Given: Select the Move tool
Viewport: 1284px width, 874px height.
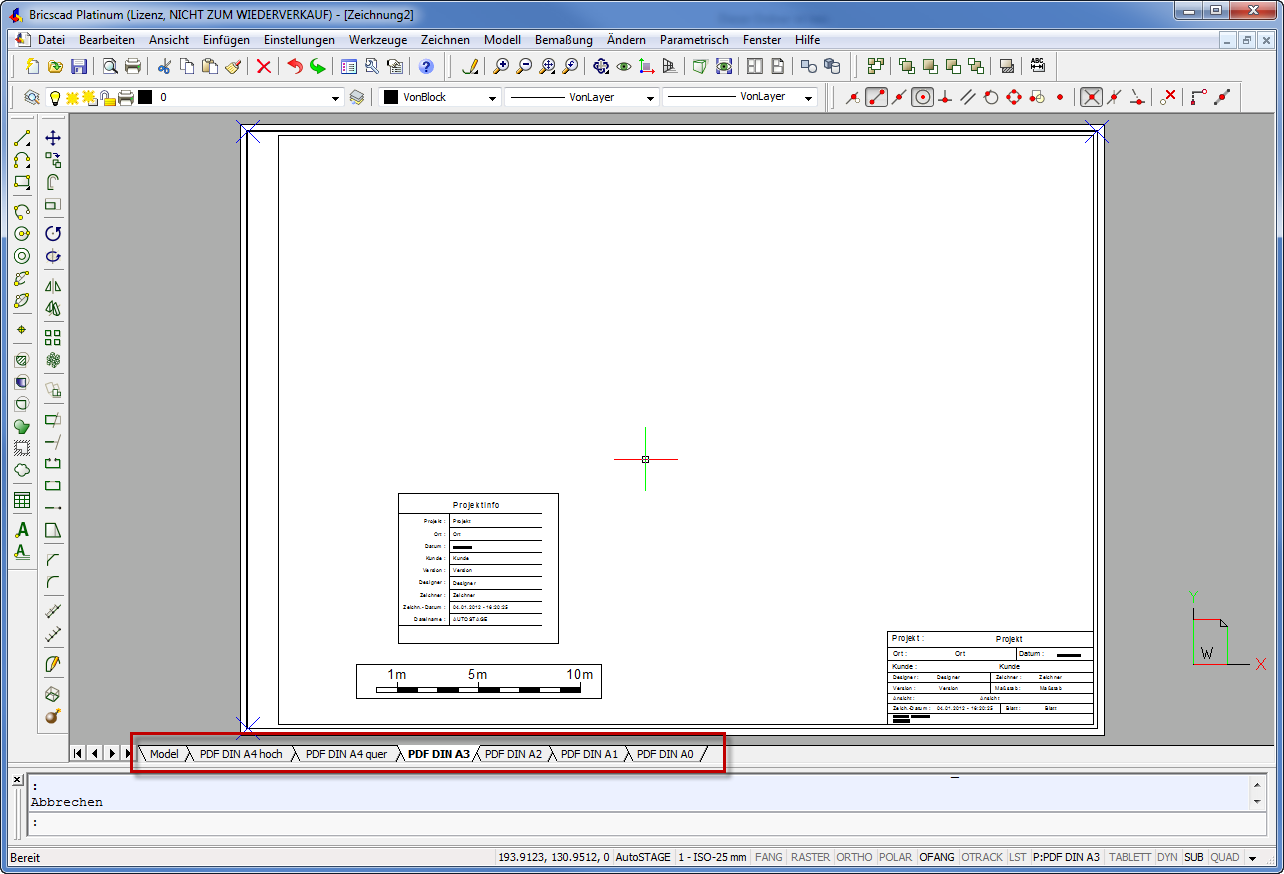Looking at the screenshot, I should (53, 138).
